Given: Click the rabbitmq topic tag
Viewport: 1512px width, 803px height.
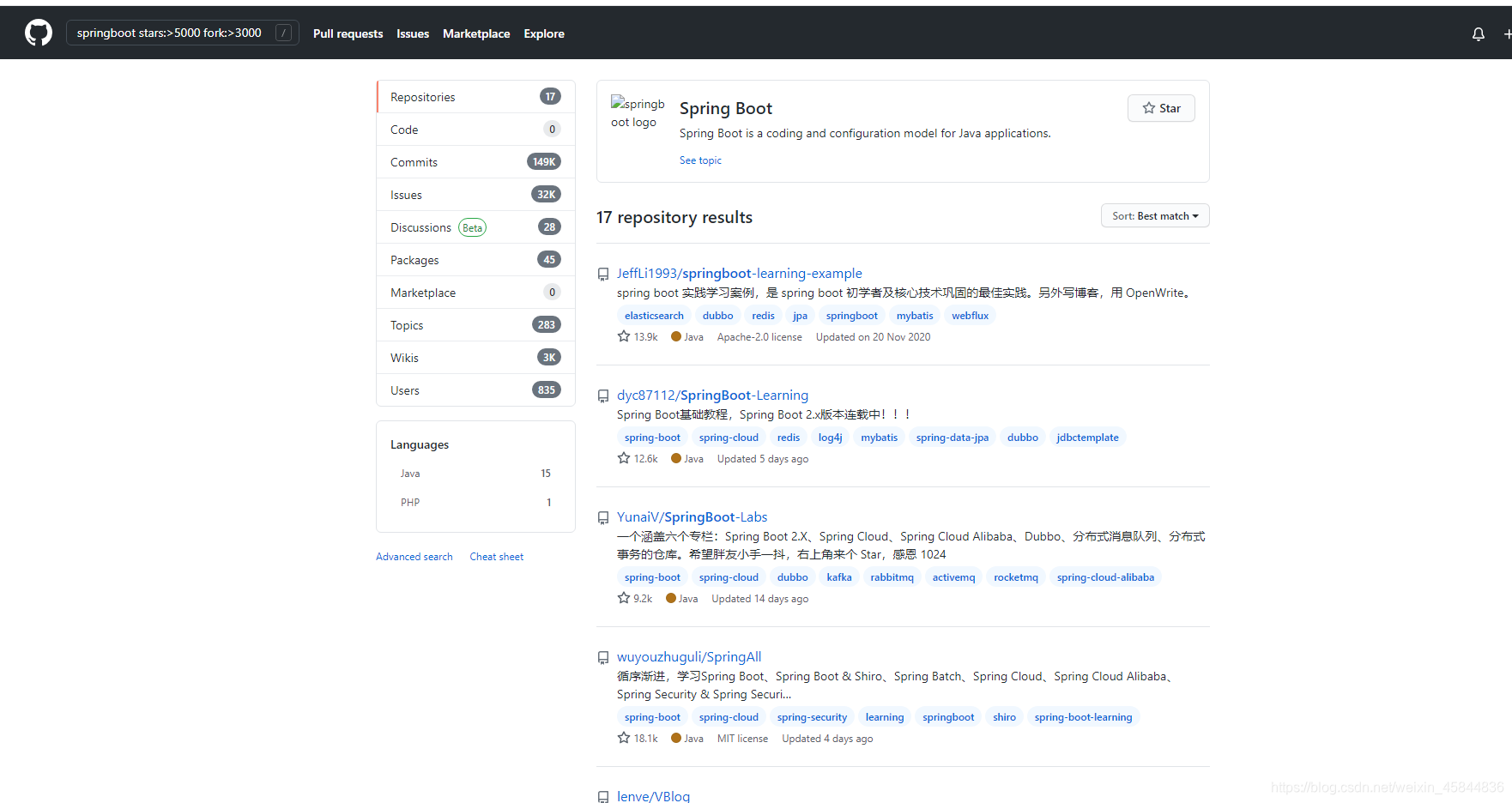Looking at the screenshot, I should [892, 577].
